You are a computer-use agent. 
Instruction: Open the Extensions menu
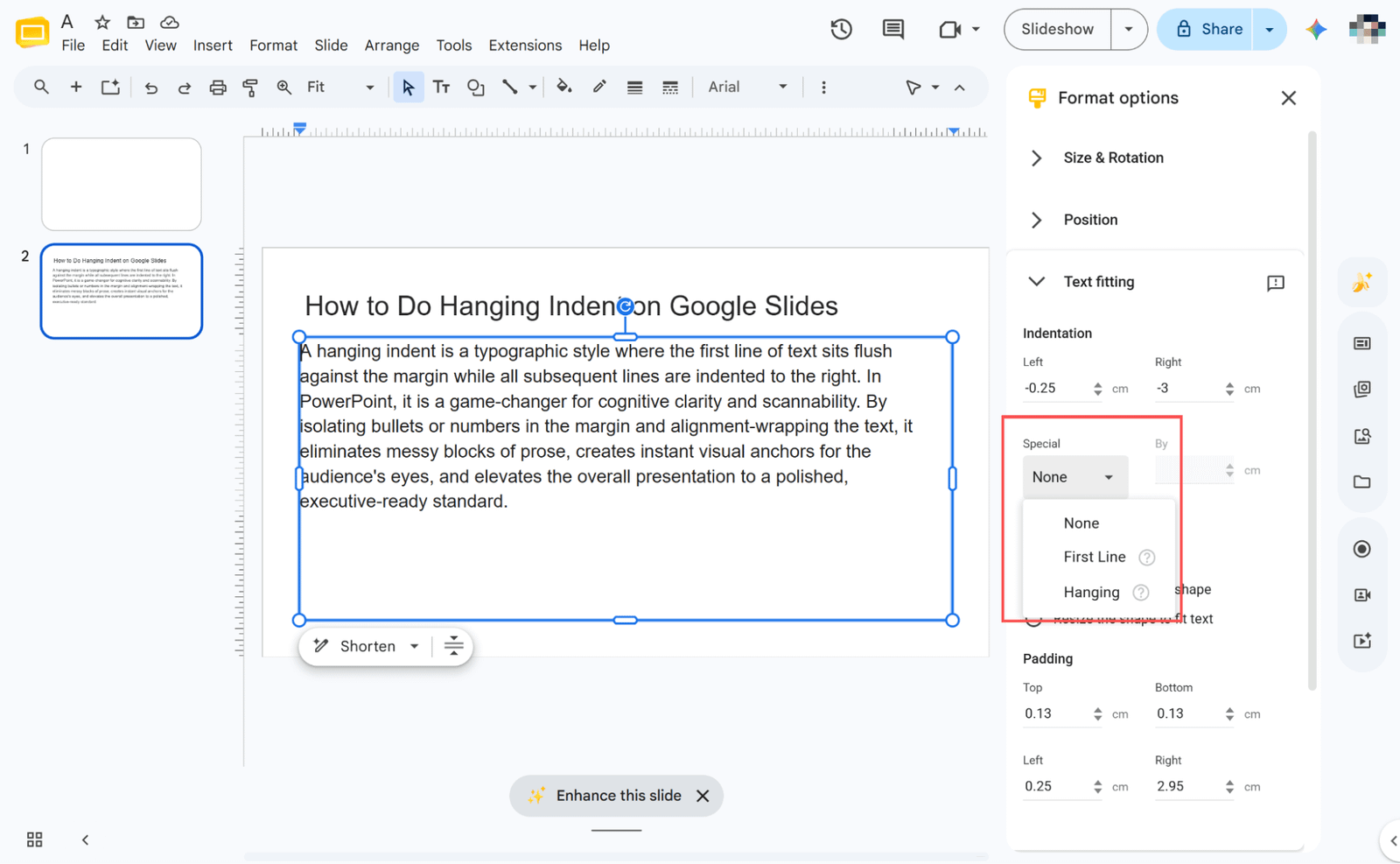coord(525,46)
